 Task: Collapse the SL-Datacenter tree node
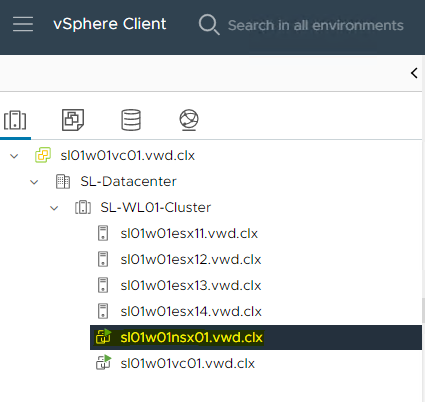[34, 182]
